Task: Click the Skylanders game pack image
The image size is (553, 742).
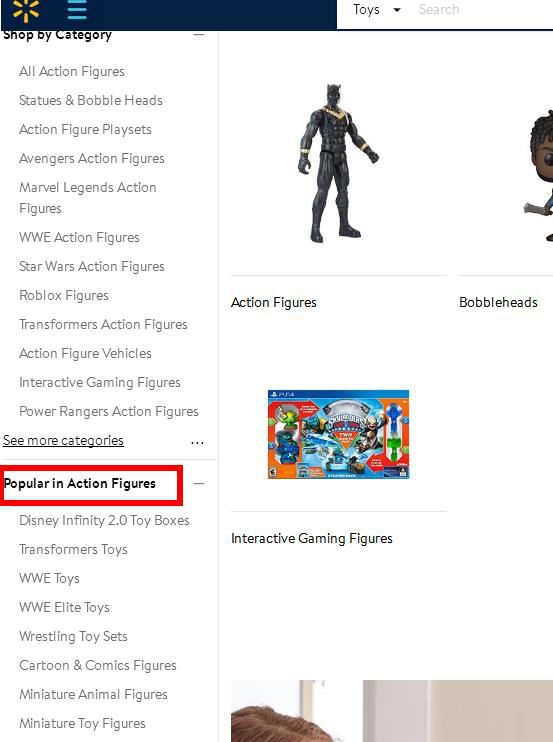Action: tap(338, 434)
